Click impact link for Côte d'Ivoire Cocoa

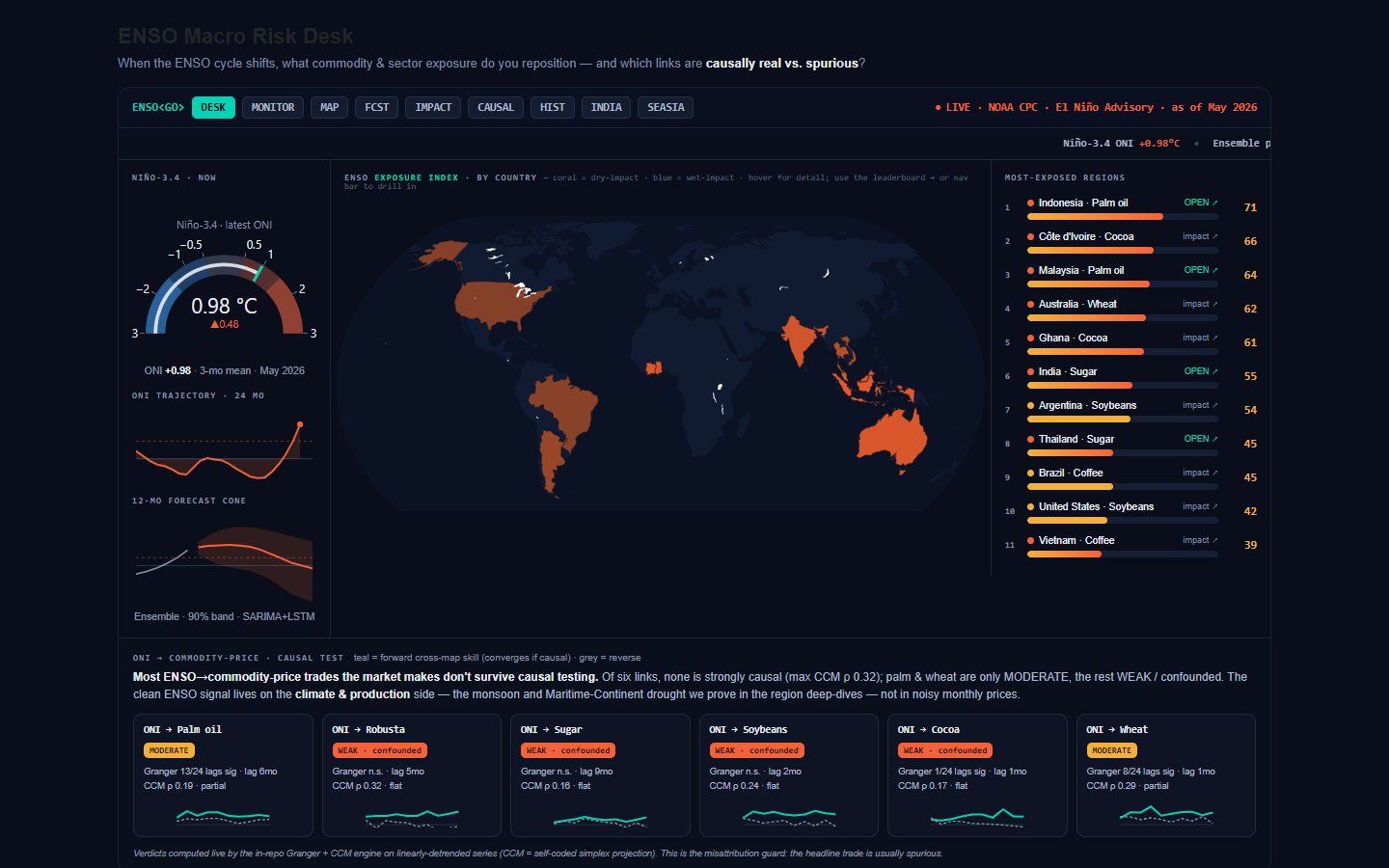click(1200, 236)
